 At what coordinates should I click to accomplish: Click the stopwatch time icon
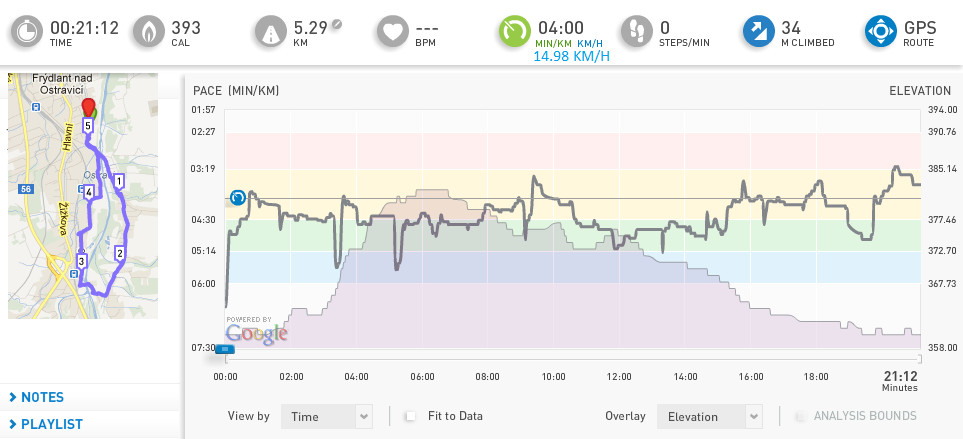tap(27, 31)
